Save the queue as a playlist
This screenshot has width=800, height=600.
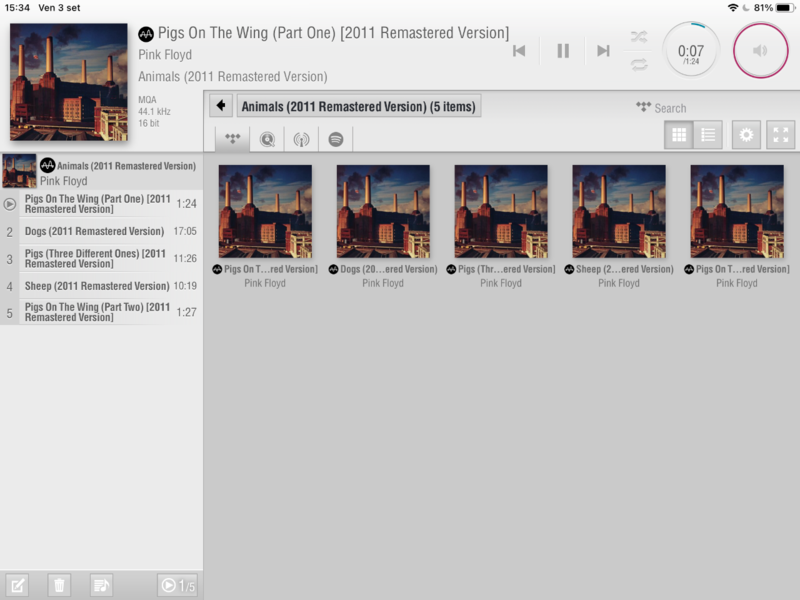pos(100,585)
